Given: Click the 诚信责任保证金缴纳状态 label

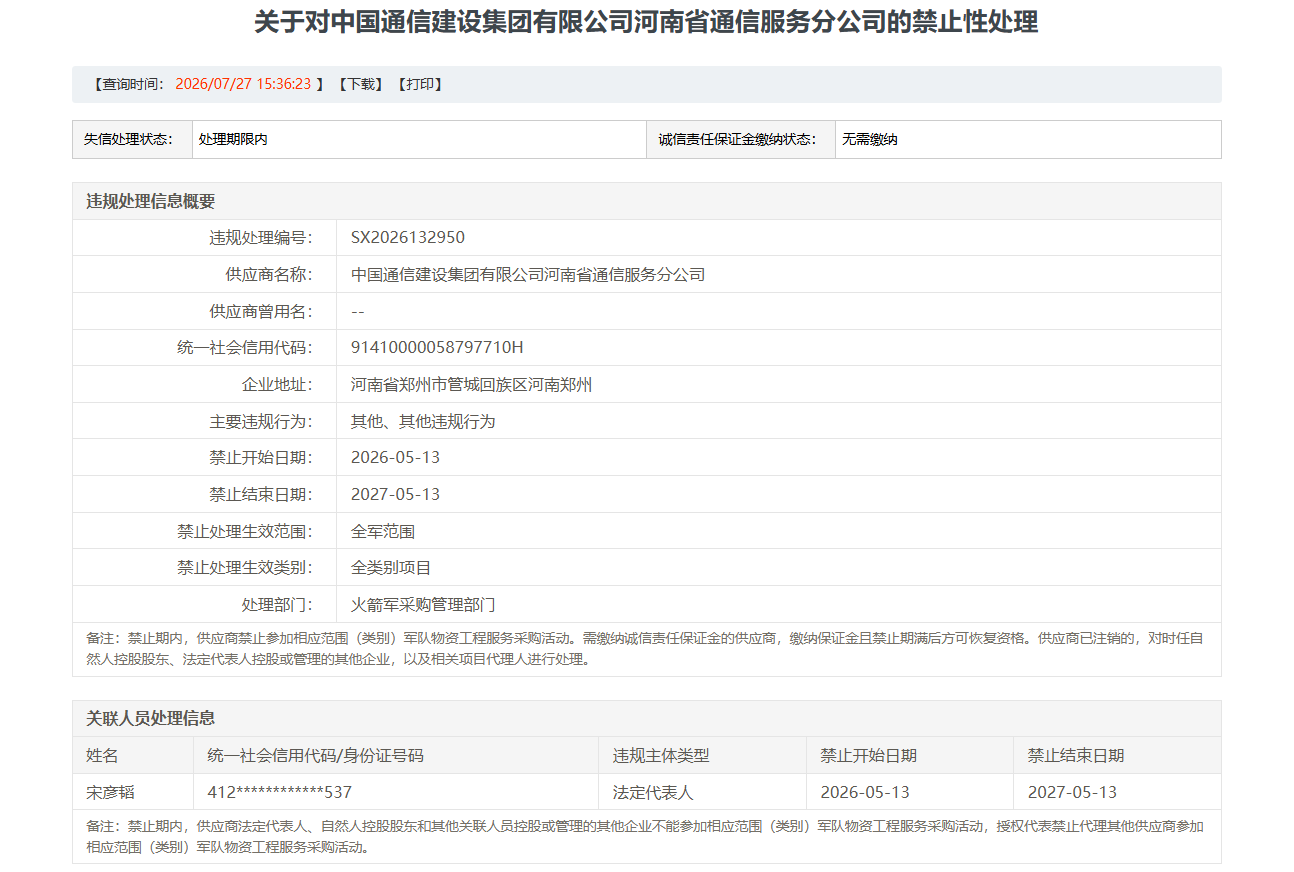Looking at the screenshot, I should pyautogui.click(x=738, y=139).
